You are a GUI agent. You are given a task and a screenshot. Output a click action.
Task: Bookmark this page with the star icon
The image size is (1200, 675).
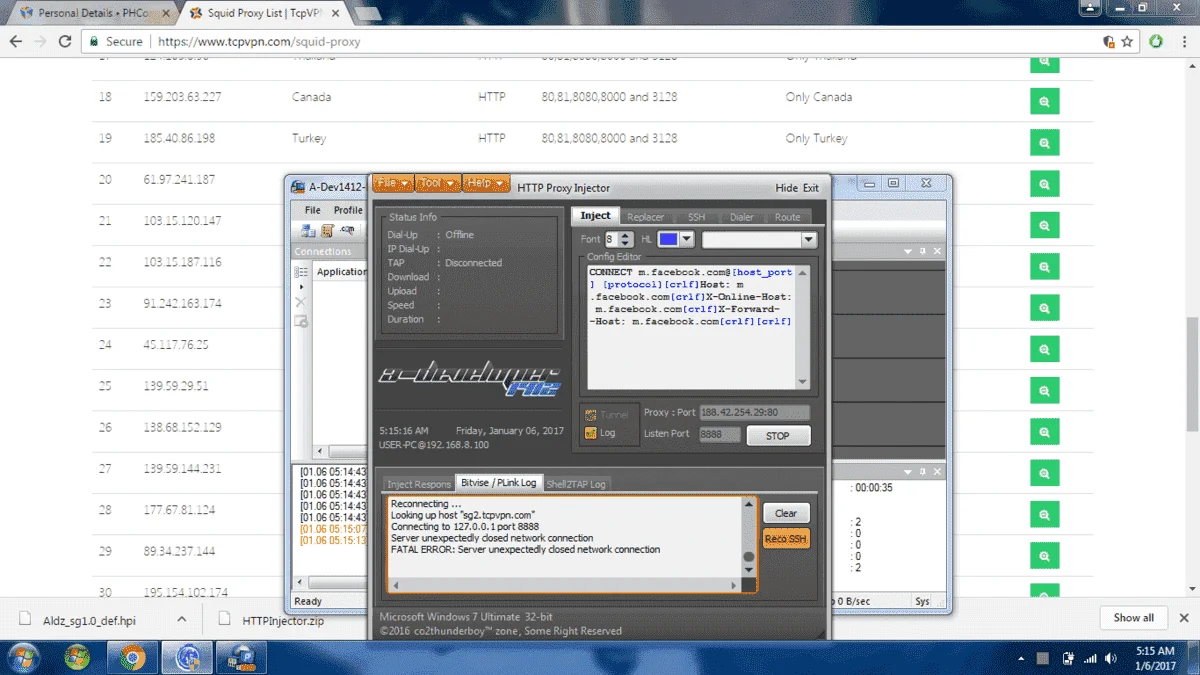(x=1127, y=42)
